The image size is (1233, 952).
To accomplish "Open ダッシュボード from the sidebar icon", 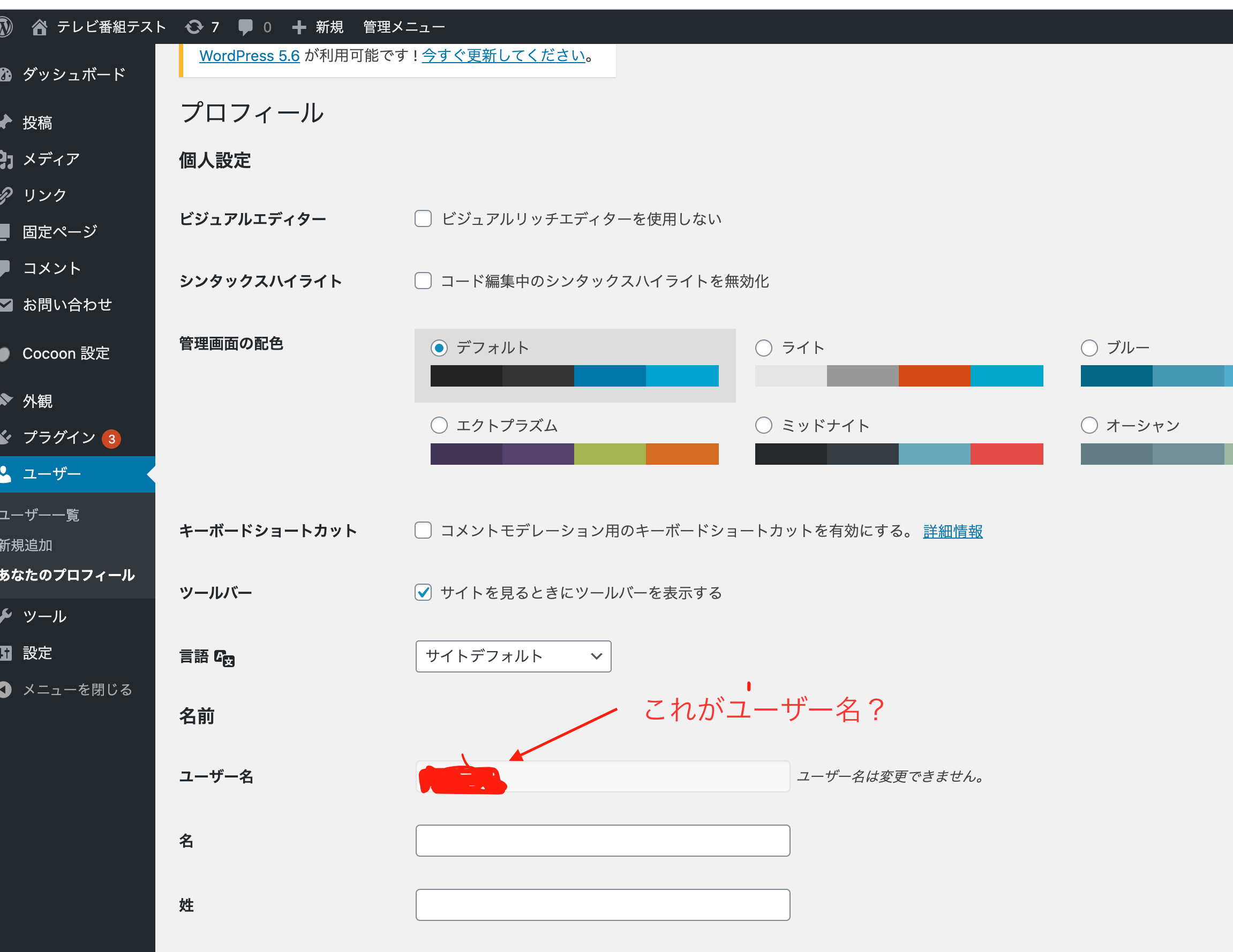I will (x=7, y=74).
